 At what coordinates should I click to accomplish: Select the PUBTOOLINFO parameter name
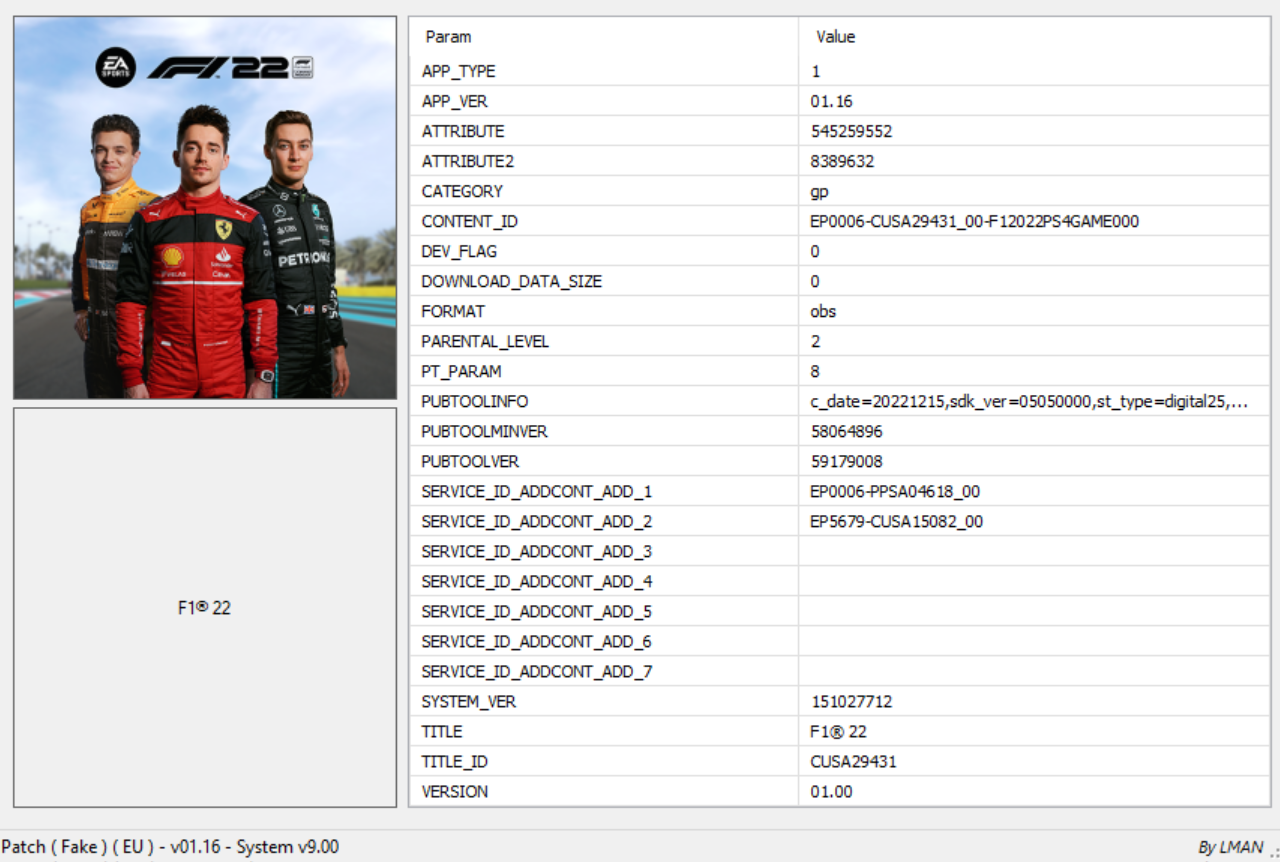pyautogui.click(x=474, y=401)
